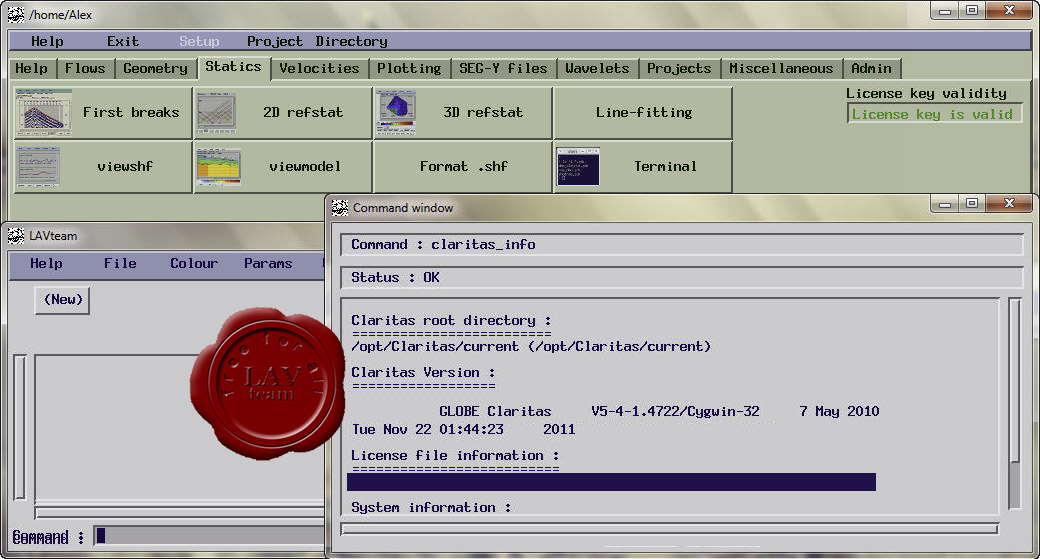The height and width of the screenshot is (559, 1040).
Task: Click 'Tue Nov 22 01:44:23 2011' line
Action: point(464,429)
